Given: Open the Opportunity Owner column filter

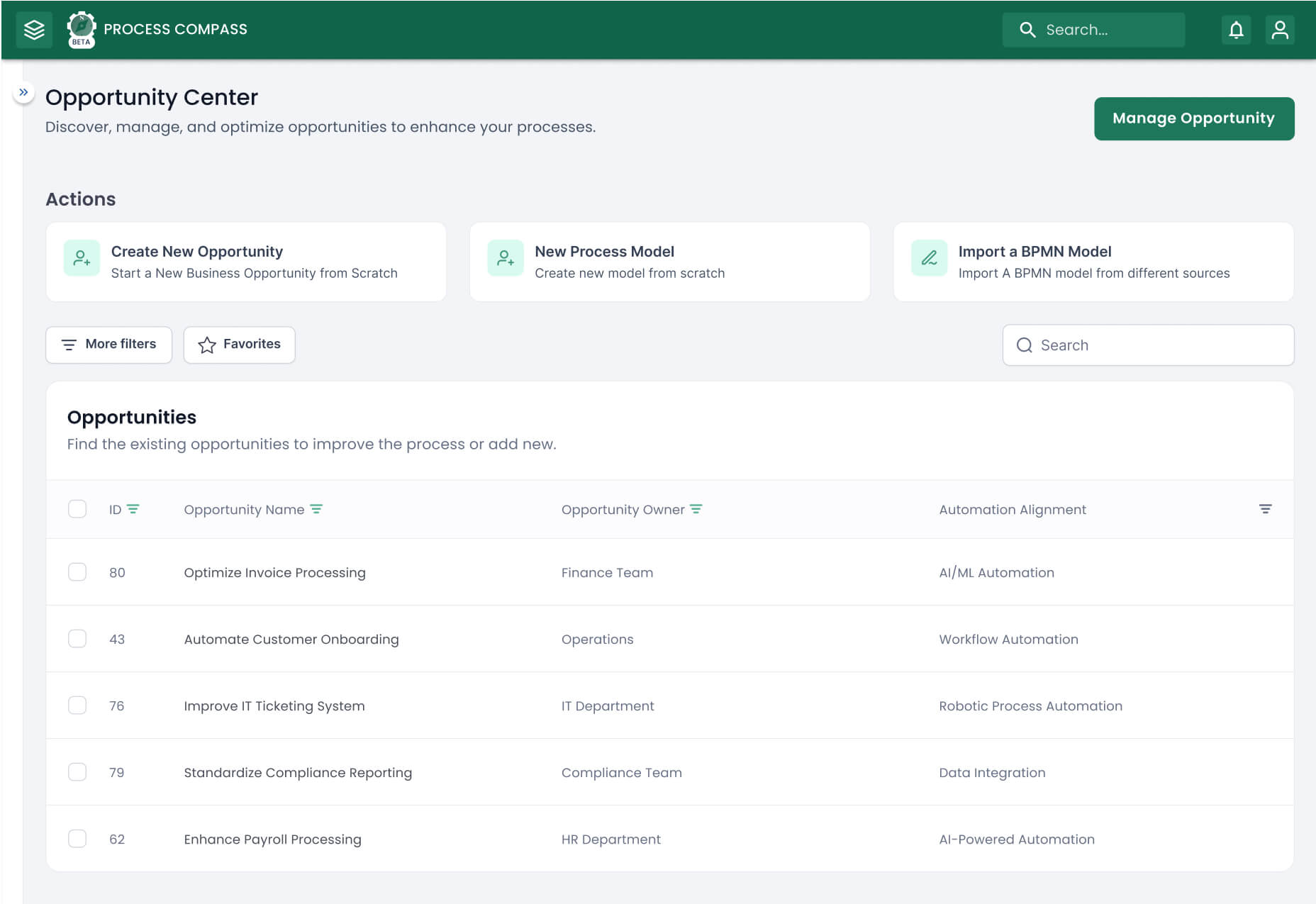Looking at the screenshot, I should [696, 509].
